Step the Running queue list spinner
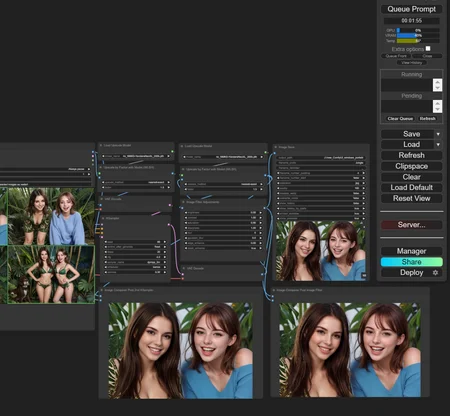This screenshot has width=450, height=416. pos(437,85)
